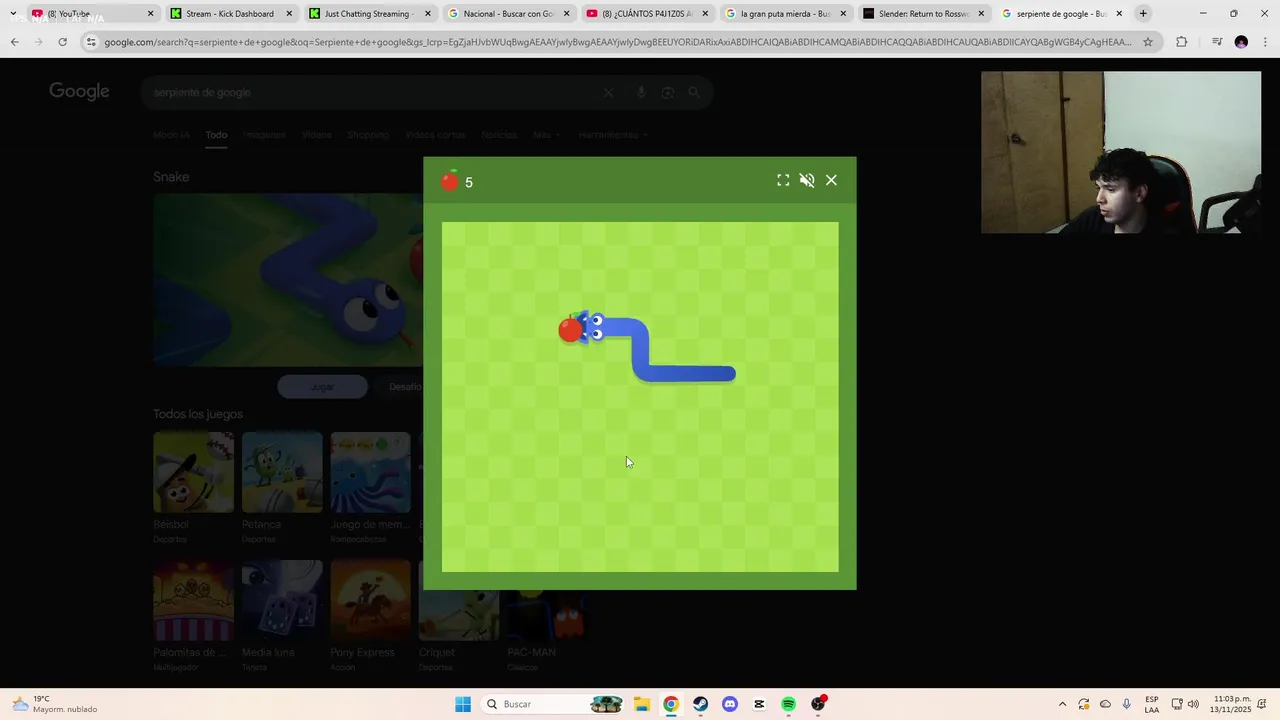The image size is (1280, 720).
Task: Open CapCut from the taskbar
Action: [x=759, y=704]
